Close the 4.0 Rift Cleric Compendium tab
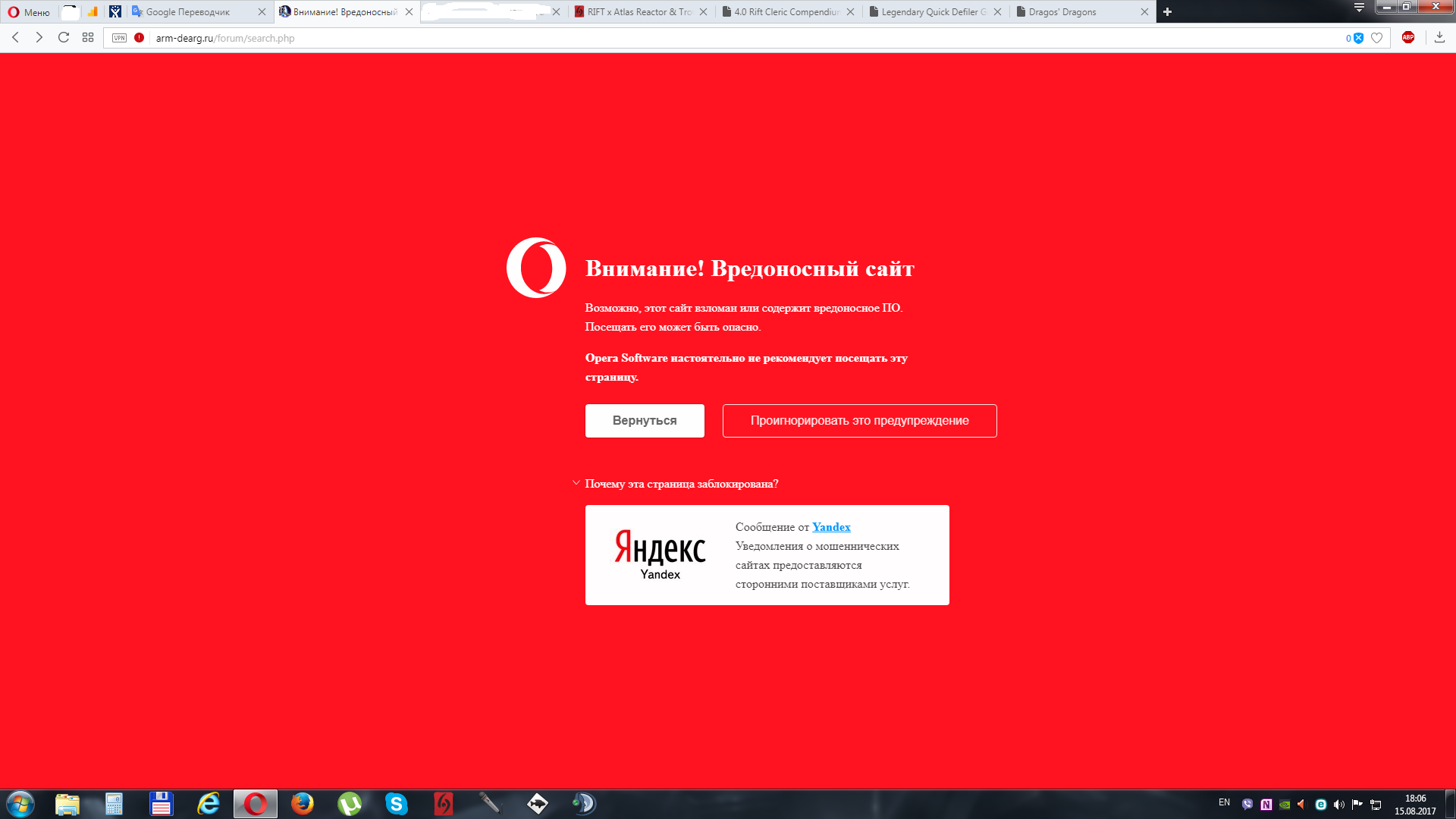The width and height of the screenshot is (1456, 819). pos(851,12)
